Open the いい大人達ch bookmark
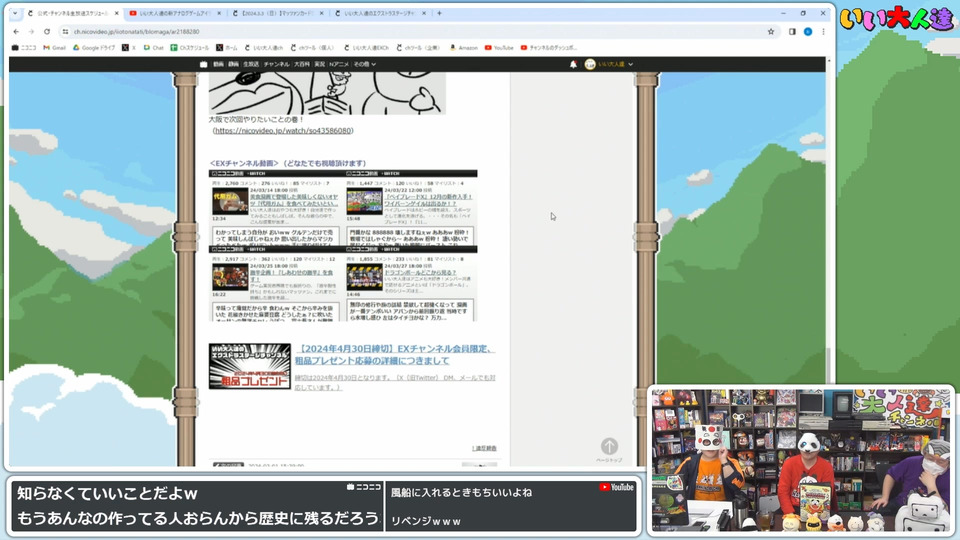The height and width of the screenshot is (540, 960). pyautogui.click(x=264, y=47)
